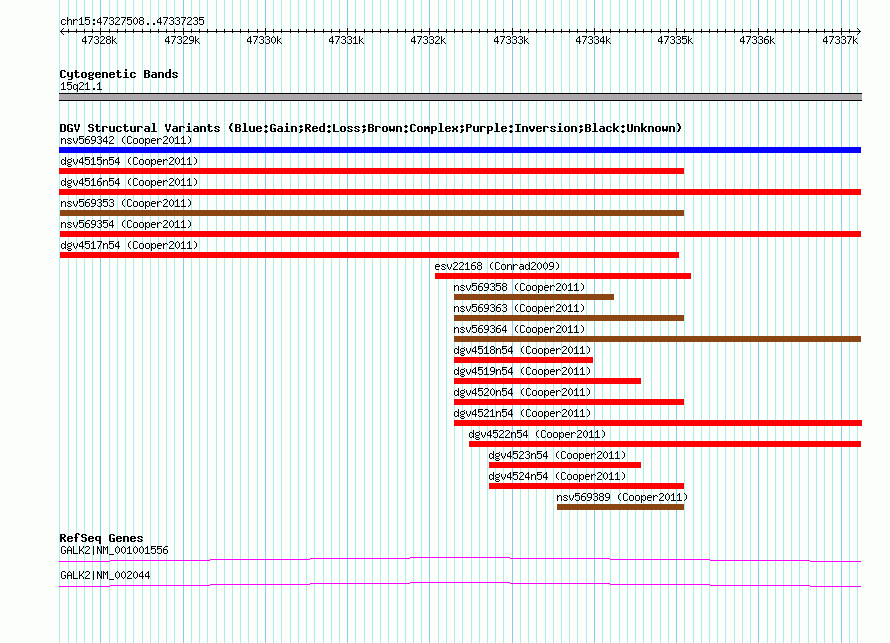This screenshot has height=643, width=890.
Task: Click the 47329k ruler position
Action: point(182,40)
